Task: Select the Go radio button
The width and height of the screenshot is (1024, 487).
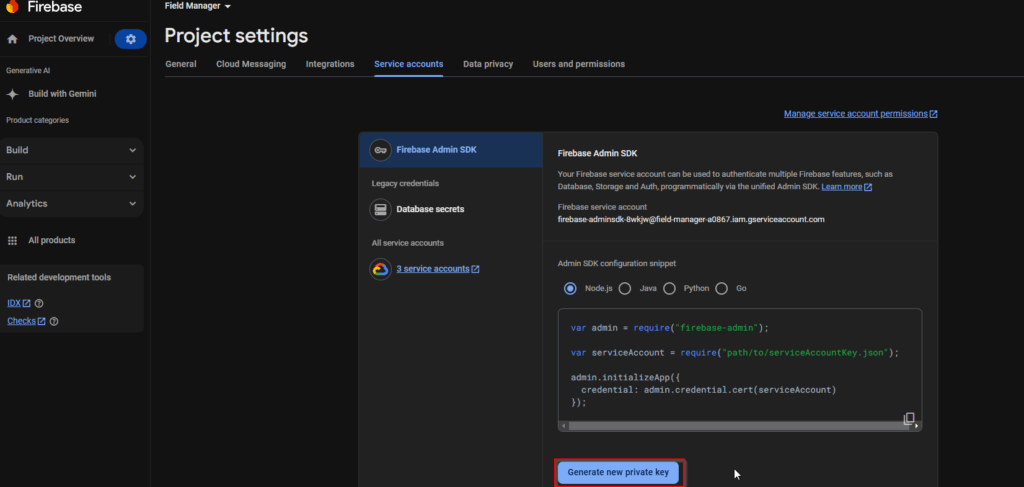Action: click(x=722, y=289)
